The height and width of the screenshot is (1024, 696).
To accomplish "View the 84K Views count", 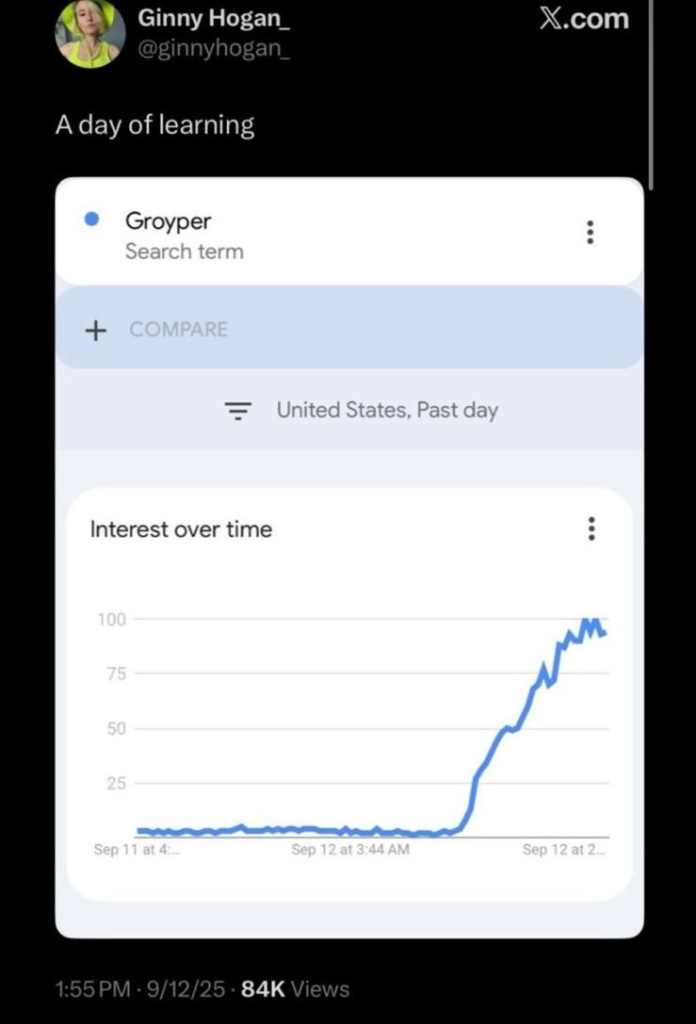I will coord(295,989).
